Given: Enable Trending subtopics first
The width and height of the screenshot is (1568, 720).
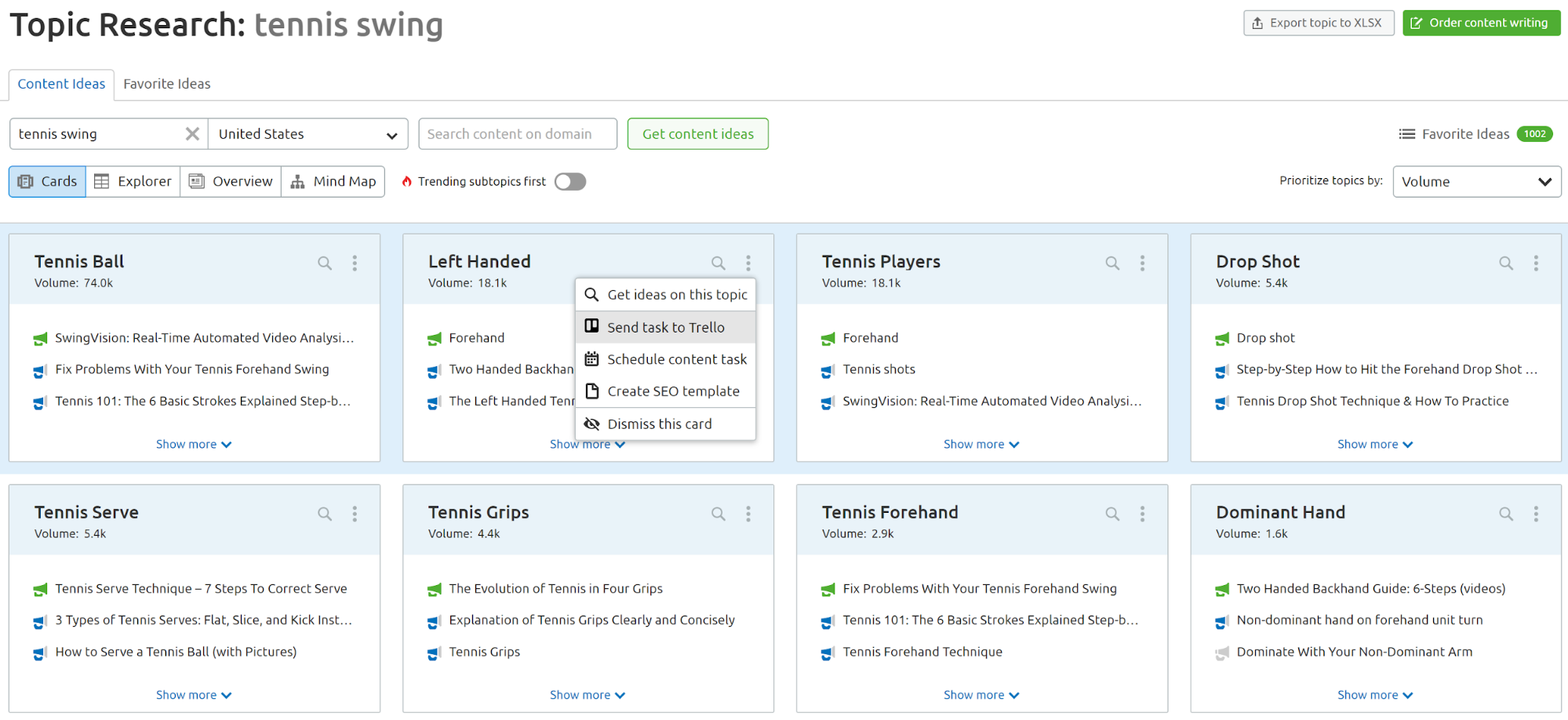Looking at the screenshot, I should point(569,181).
